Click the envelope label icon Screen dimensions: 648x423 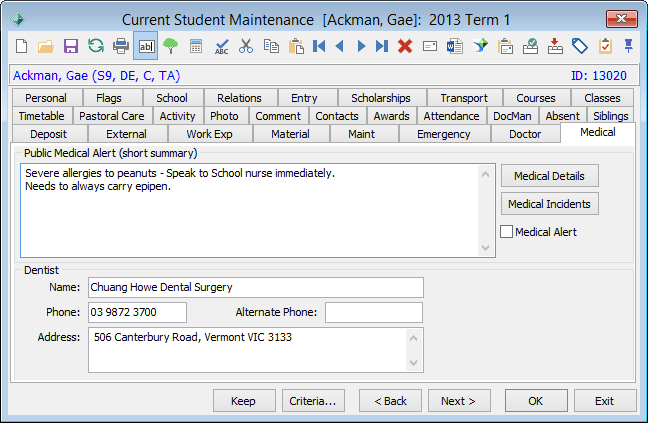coord(430,46)
